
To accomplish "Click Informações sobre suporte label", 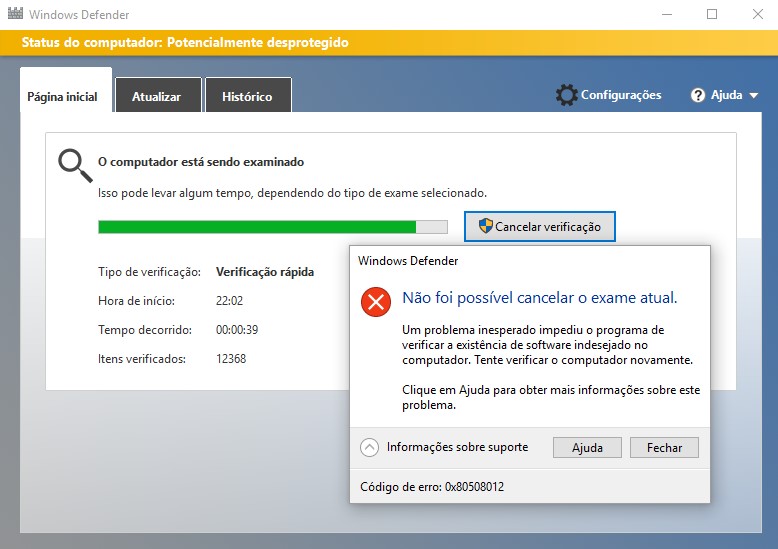I will tap(457, 447).
